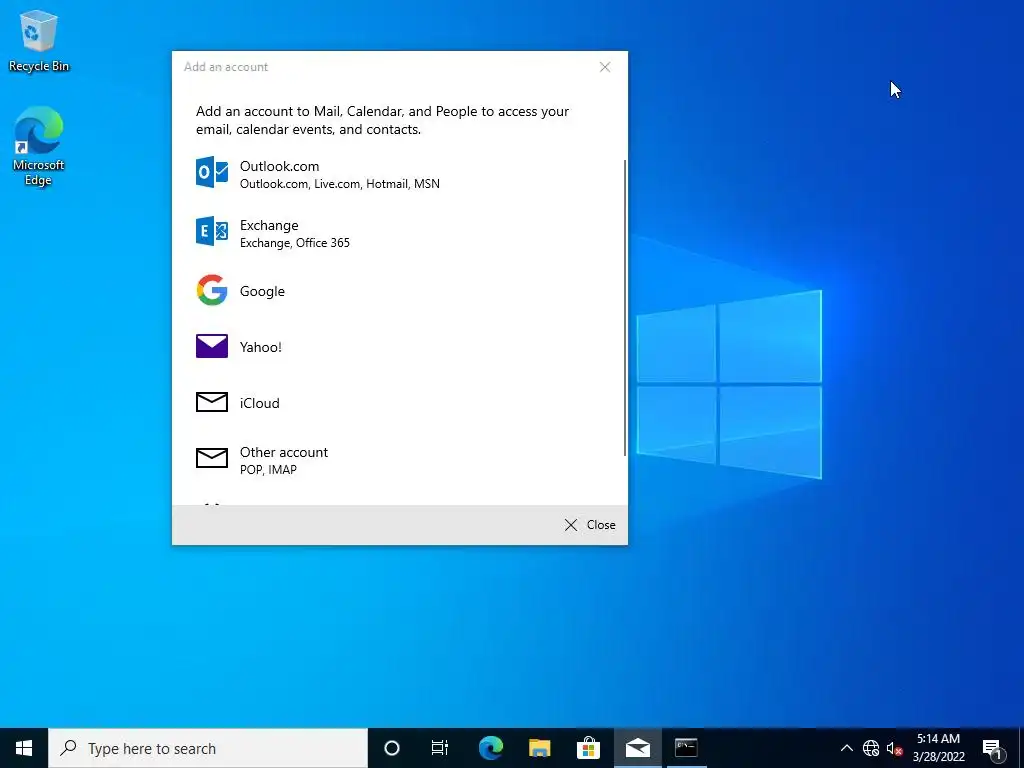Image resolution: width=1024 pixels, height=768 pixels.
Task: Click the 'POP, IMAP' subtitle
Action: (x=268, y=470)
